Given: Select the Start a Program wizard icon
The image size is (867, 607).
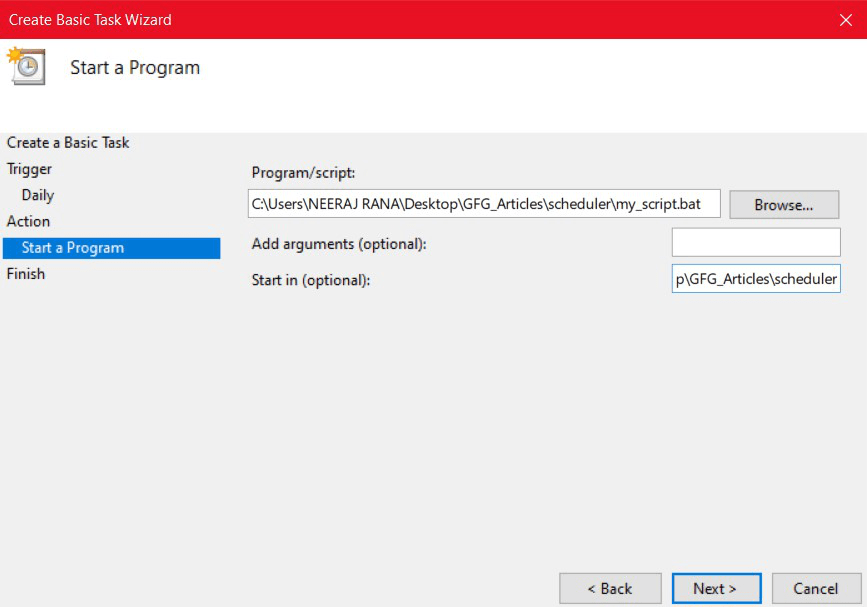Looking at the screenshot, I should (26, 67).
